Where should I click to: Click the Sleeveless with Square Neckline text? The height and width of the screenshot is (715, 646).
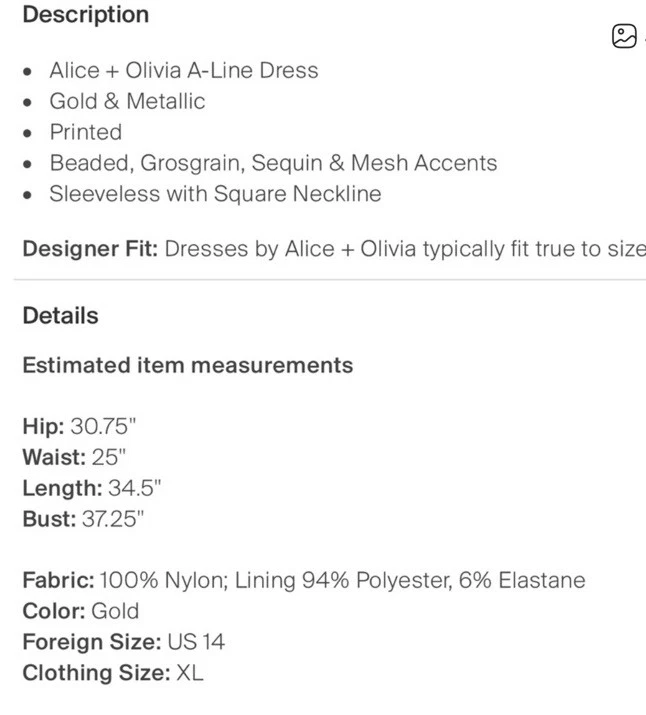click(x=215, y=194)
